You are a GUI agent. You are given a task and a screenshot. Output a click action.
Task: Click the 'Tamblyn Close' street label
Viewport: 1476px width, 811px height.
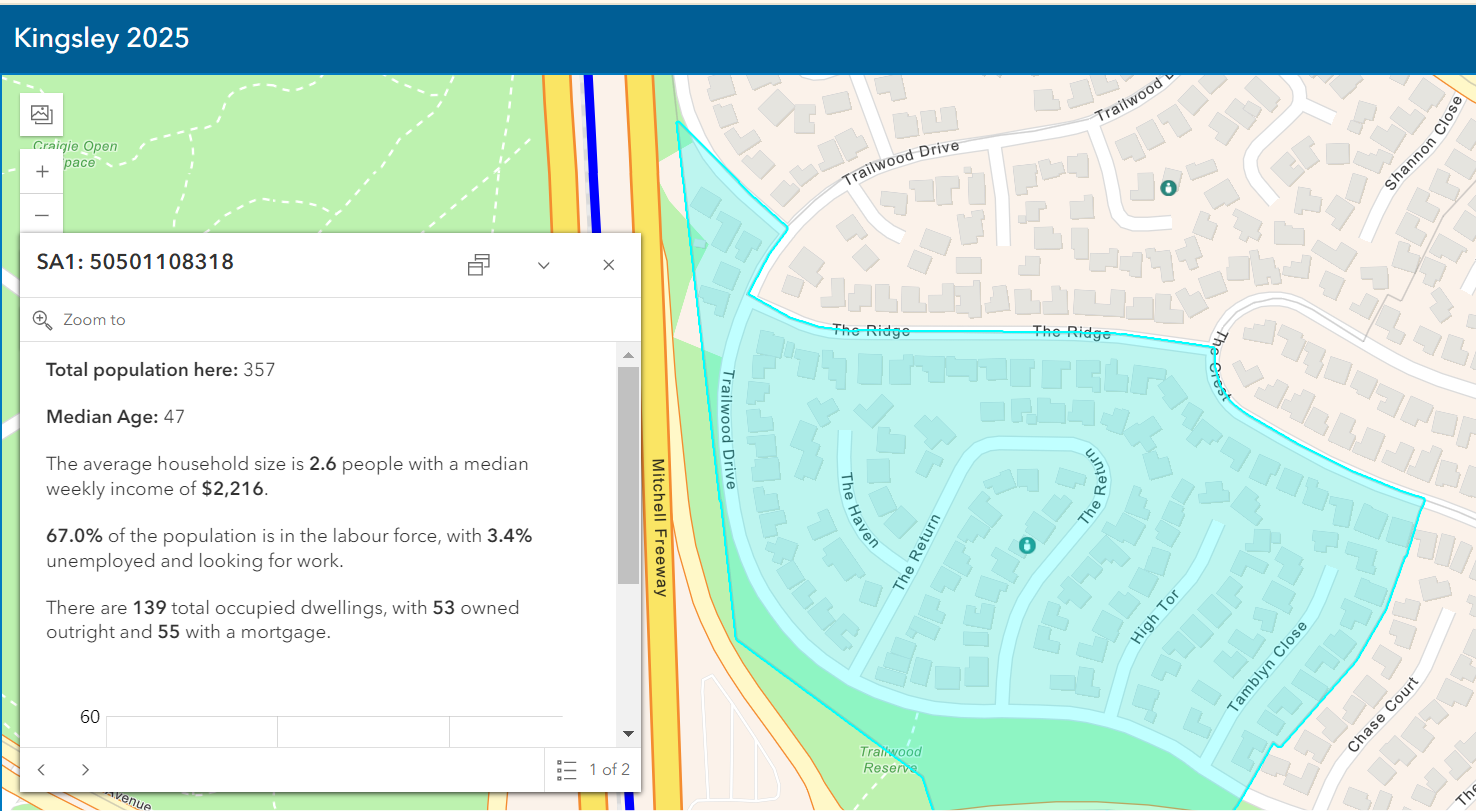(x=1267, y=667)
